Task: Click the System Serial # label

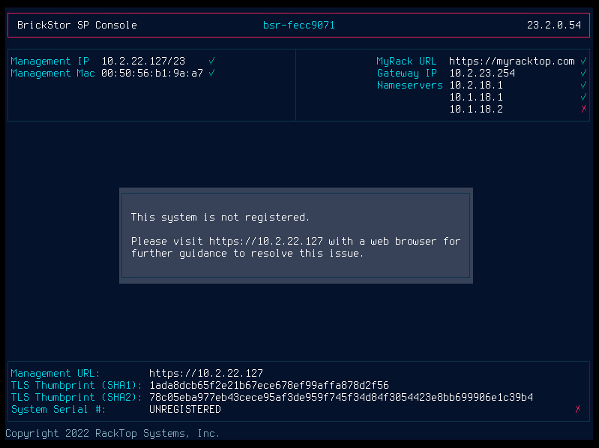Action: coord(58,409)
